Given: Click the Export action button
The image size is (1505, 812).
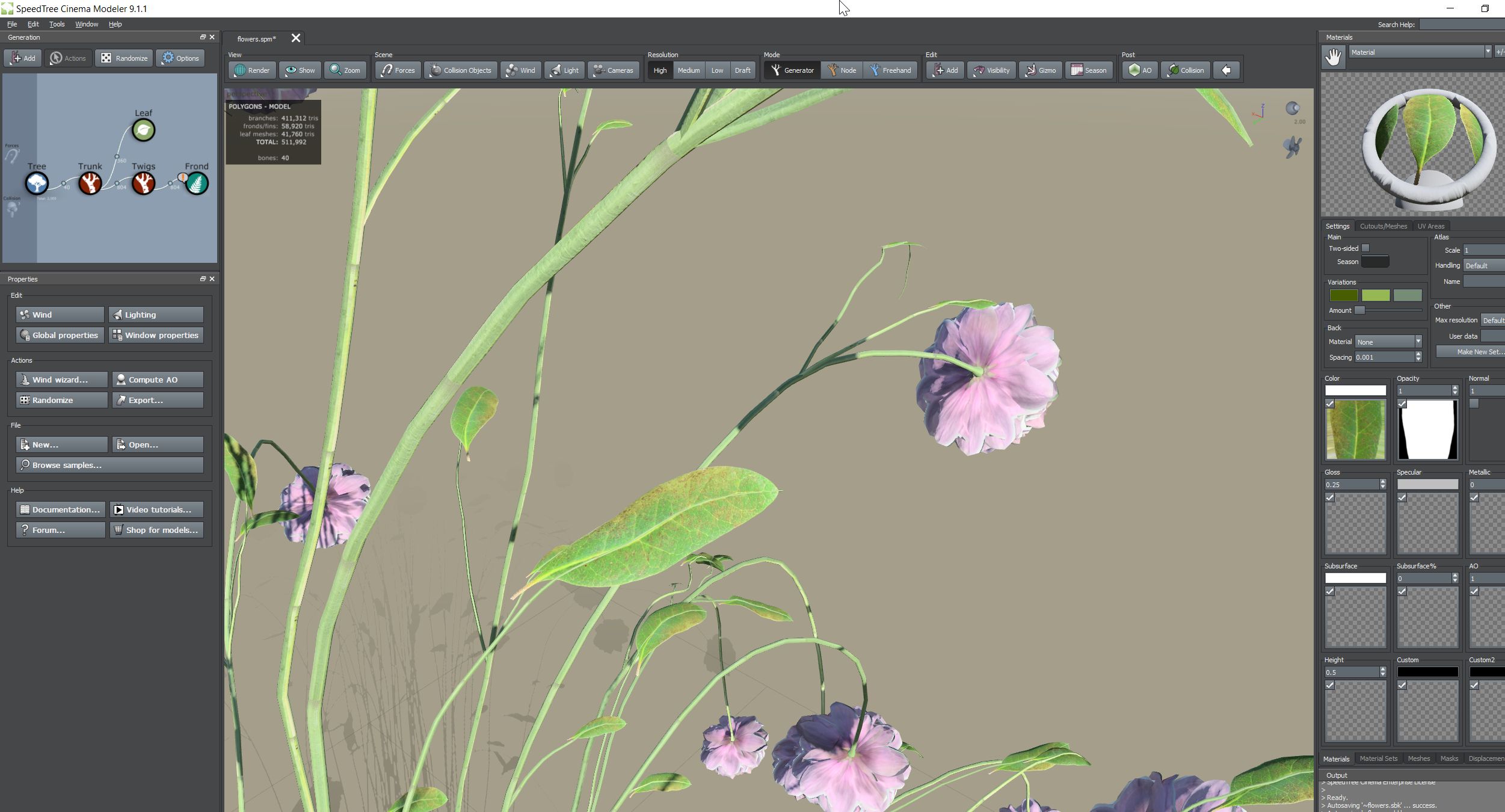Looking at the screenshot, I should [x=158, y=400].
